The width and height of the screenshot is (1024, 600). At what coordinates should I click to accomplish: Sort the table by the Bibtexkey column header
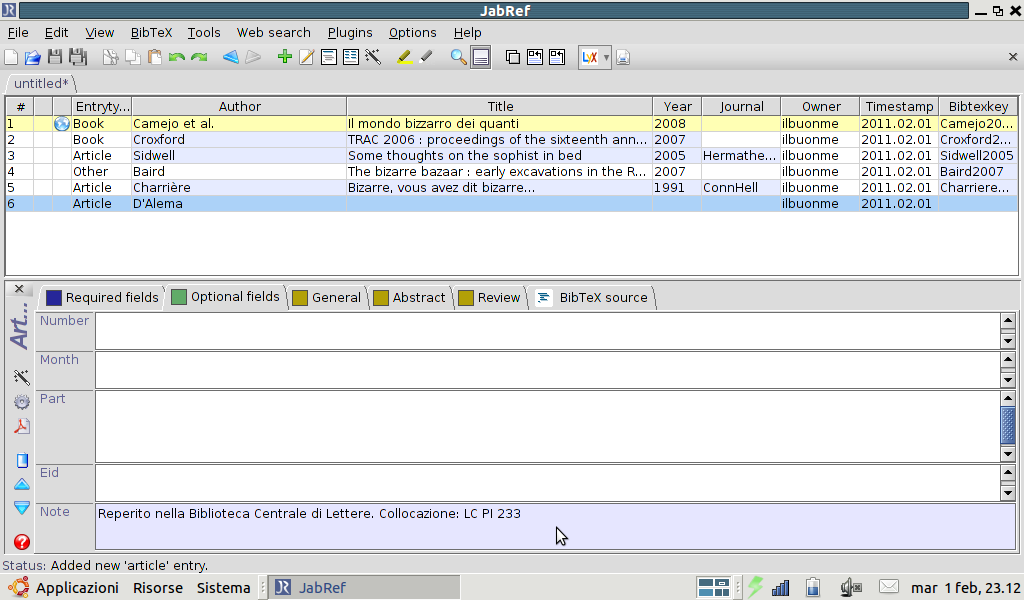click(x=978, y=106)
